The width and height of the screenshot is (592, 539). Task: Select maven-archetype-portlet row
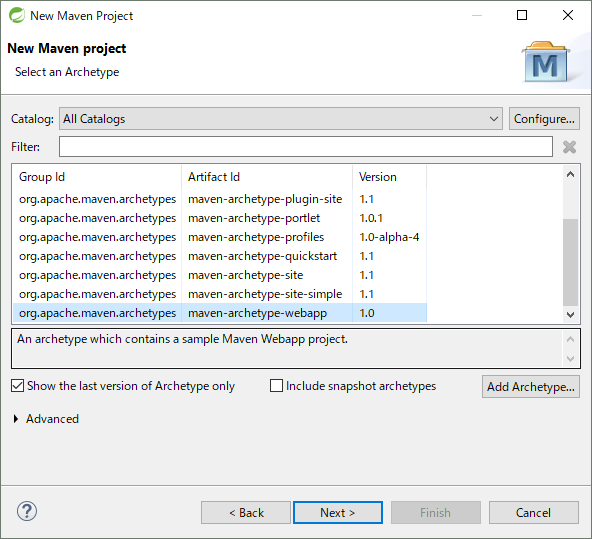pos(220,218)
